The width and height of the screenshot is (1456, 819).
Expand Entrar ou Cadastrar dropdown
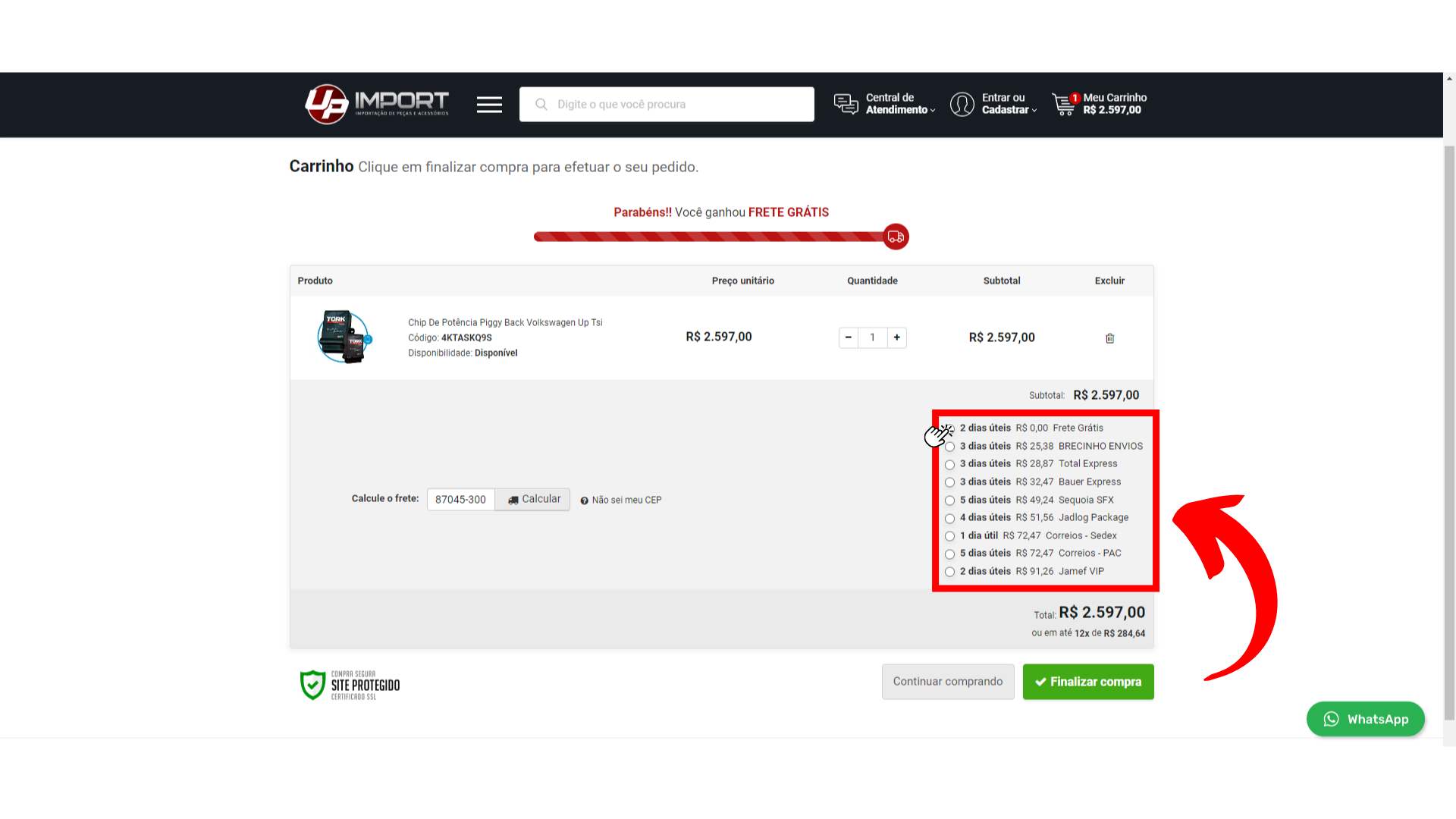(x=1009, y=104)
